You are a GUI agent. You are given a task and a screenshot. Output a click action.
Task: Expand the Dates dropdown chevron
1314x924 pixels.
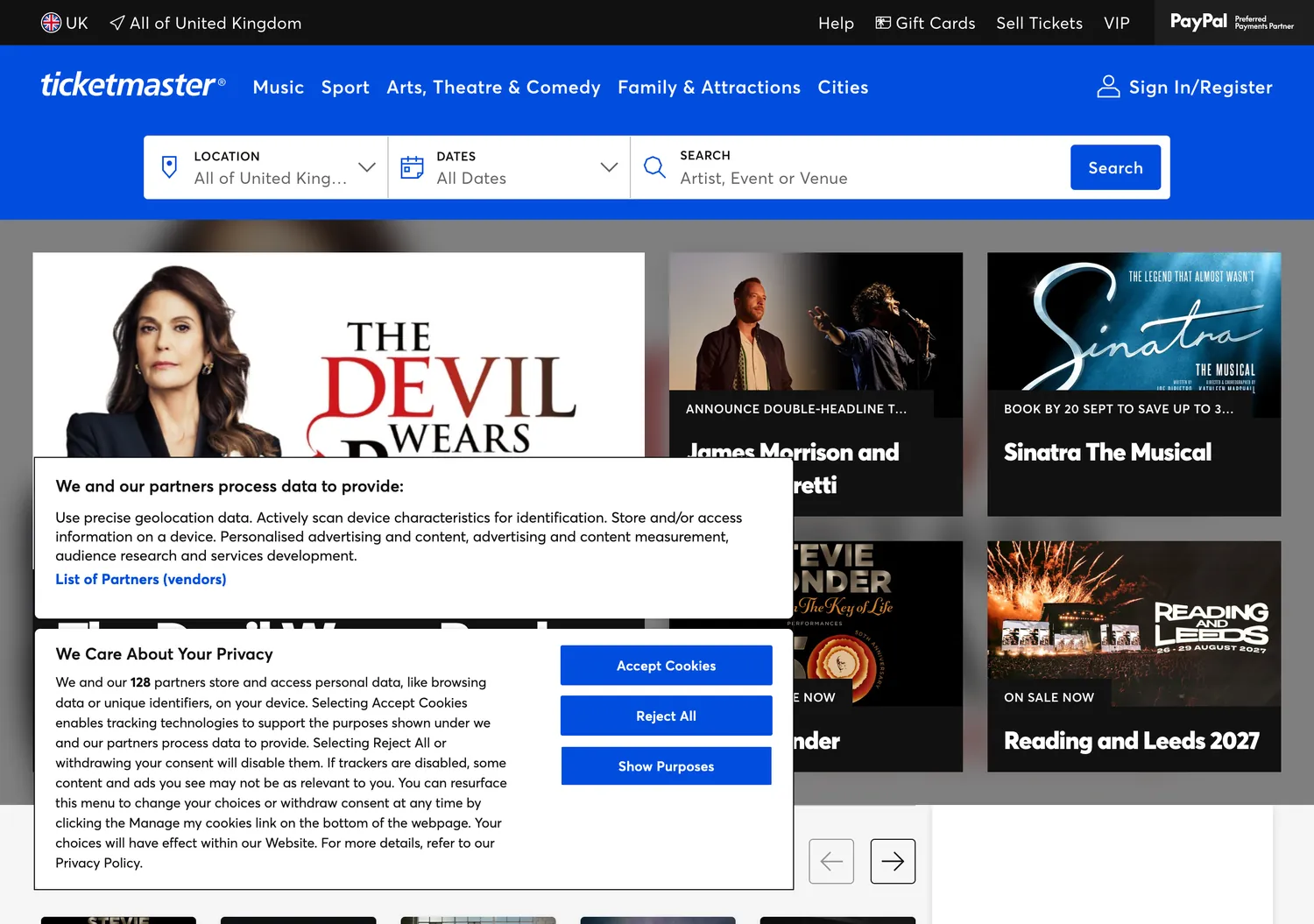[x=609, y=167]
